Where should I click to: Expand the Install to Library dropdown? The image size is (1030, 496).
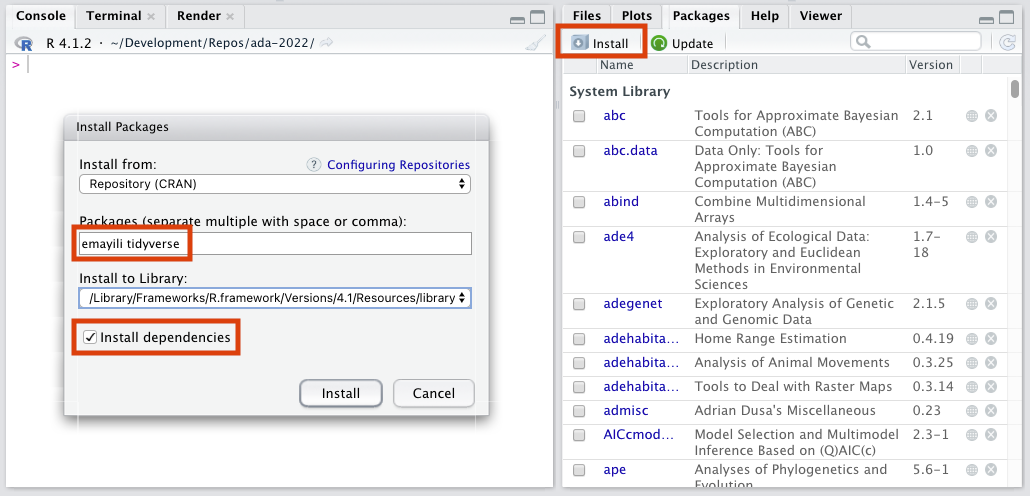(274, 298)
